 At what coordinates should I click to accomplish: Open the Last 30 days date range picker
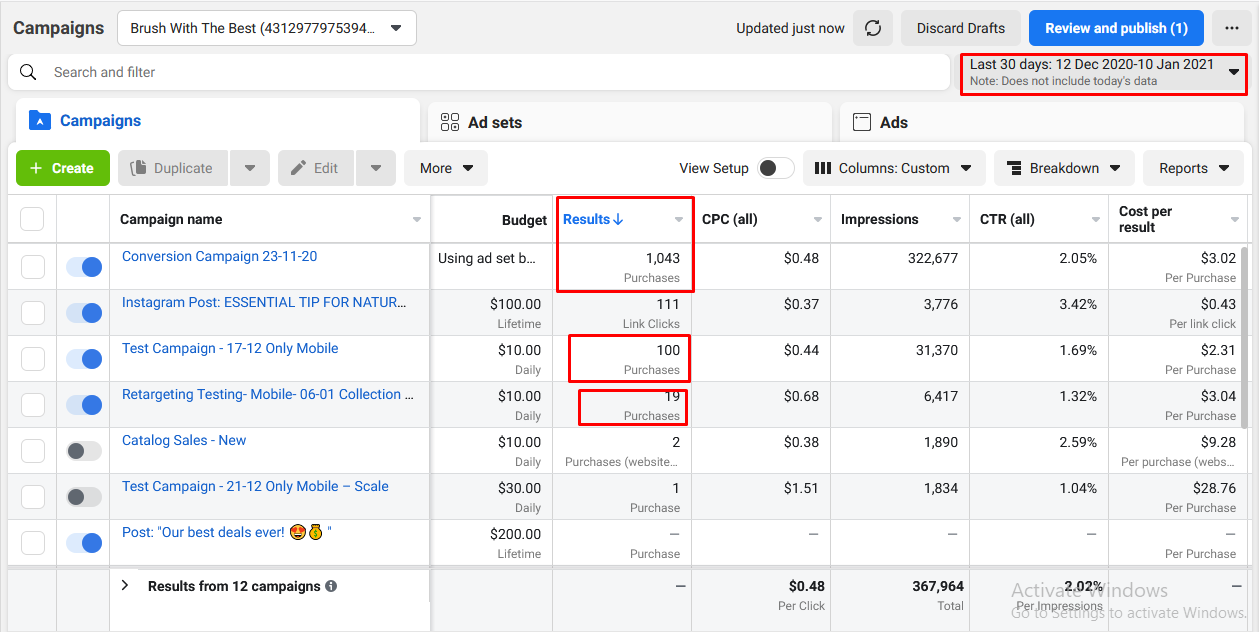[1103, 72]
